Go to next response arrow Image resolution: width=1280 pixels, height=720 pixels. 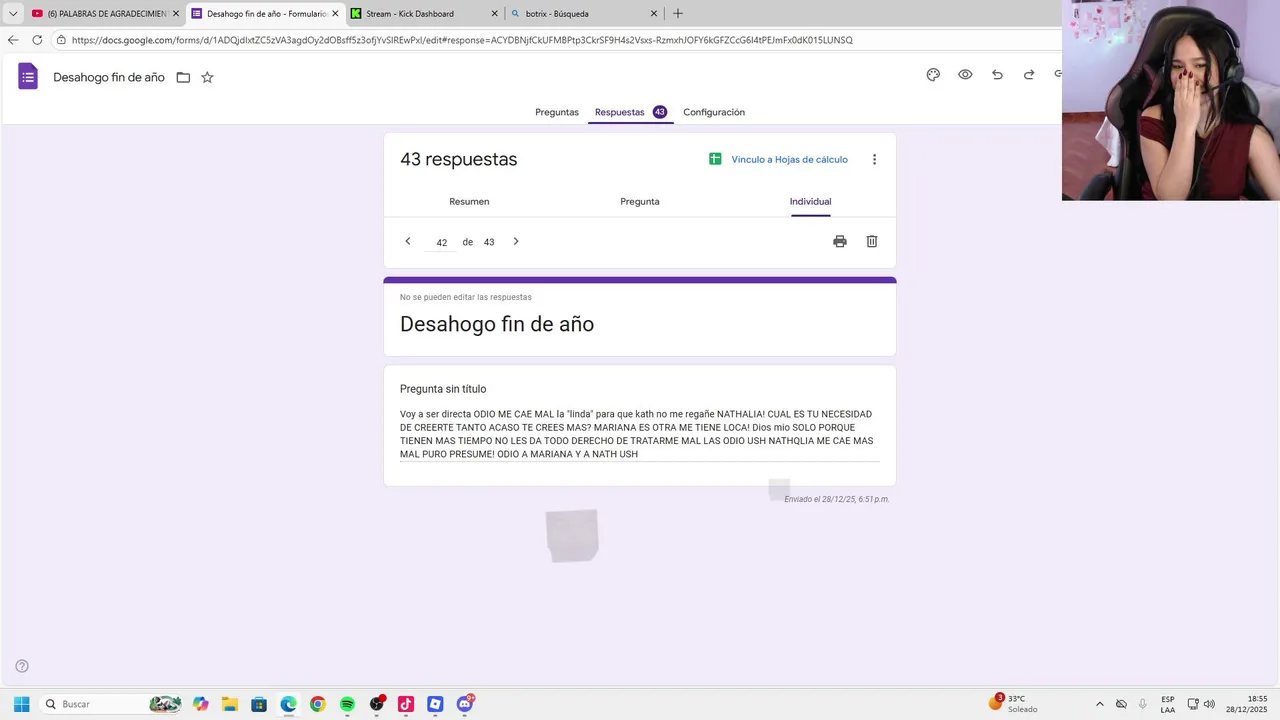click(516, 241)
